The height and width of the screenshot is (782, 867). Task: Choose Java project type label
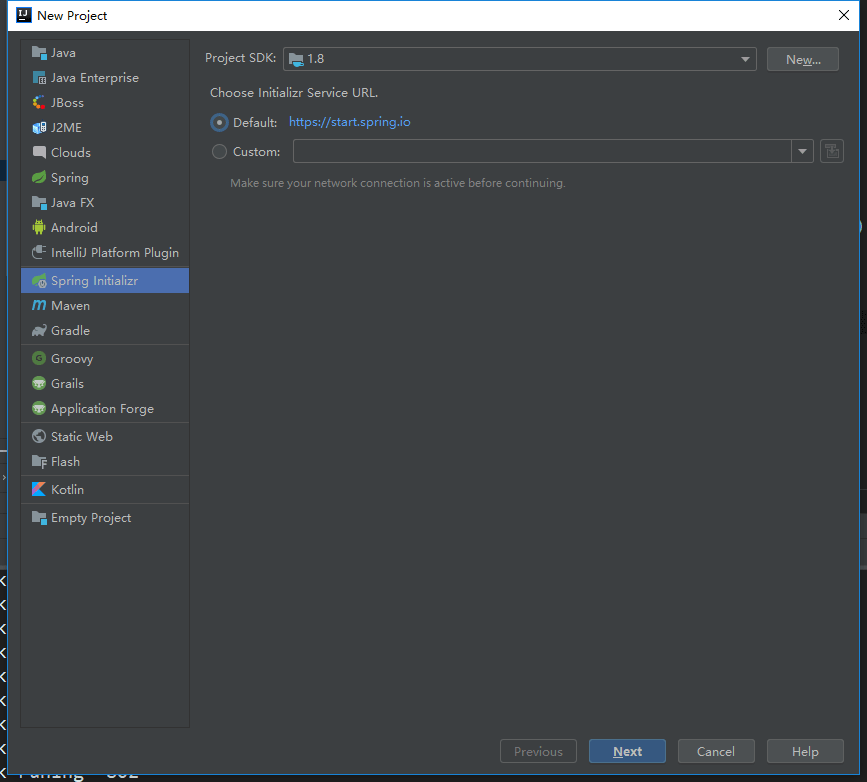(x=64, y=53)
